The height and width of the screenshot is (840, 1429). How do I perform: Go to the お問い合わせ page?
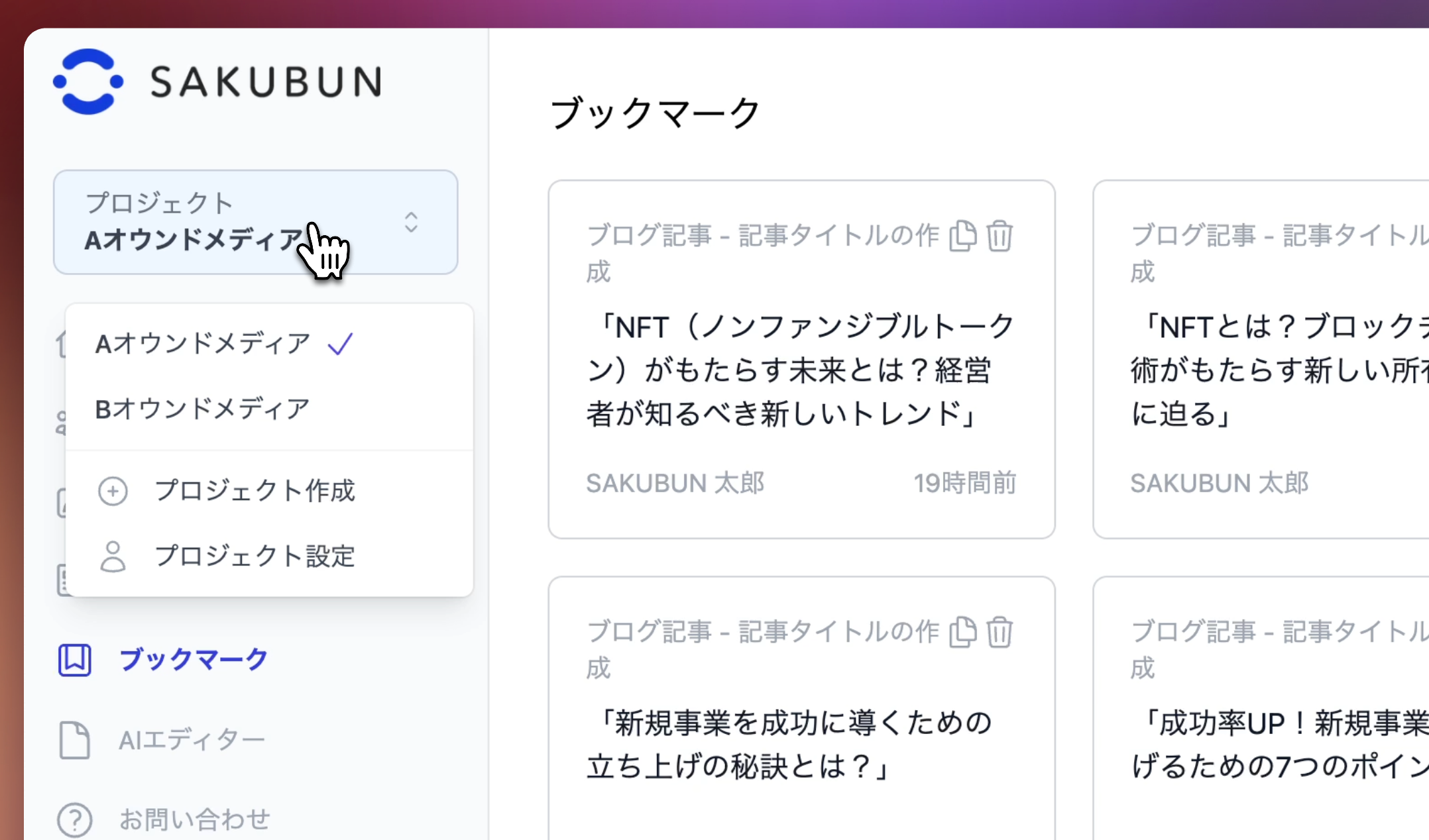pos(194,820)
